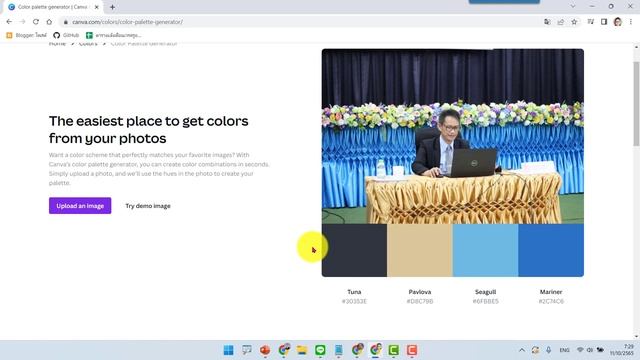640x360 pixels.
Task: Copy the Mariner hex code
Action: click(551, 301)
